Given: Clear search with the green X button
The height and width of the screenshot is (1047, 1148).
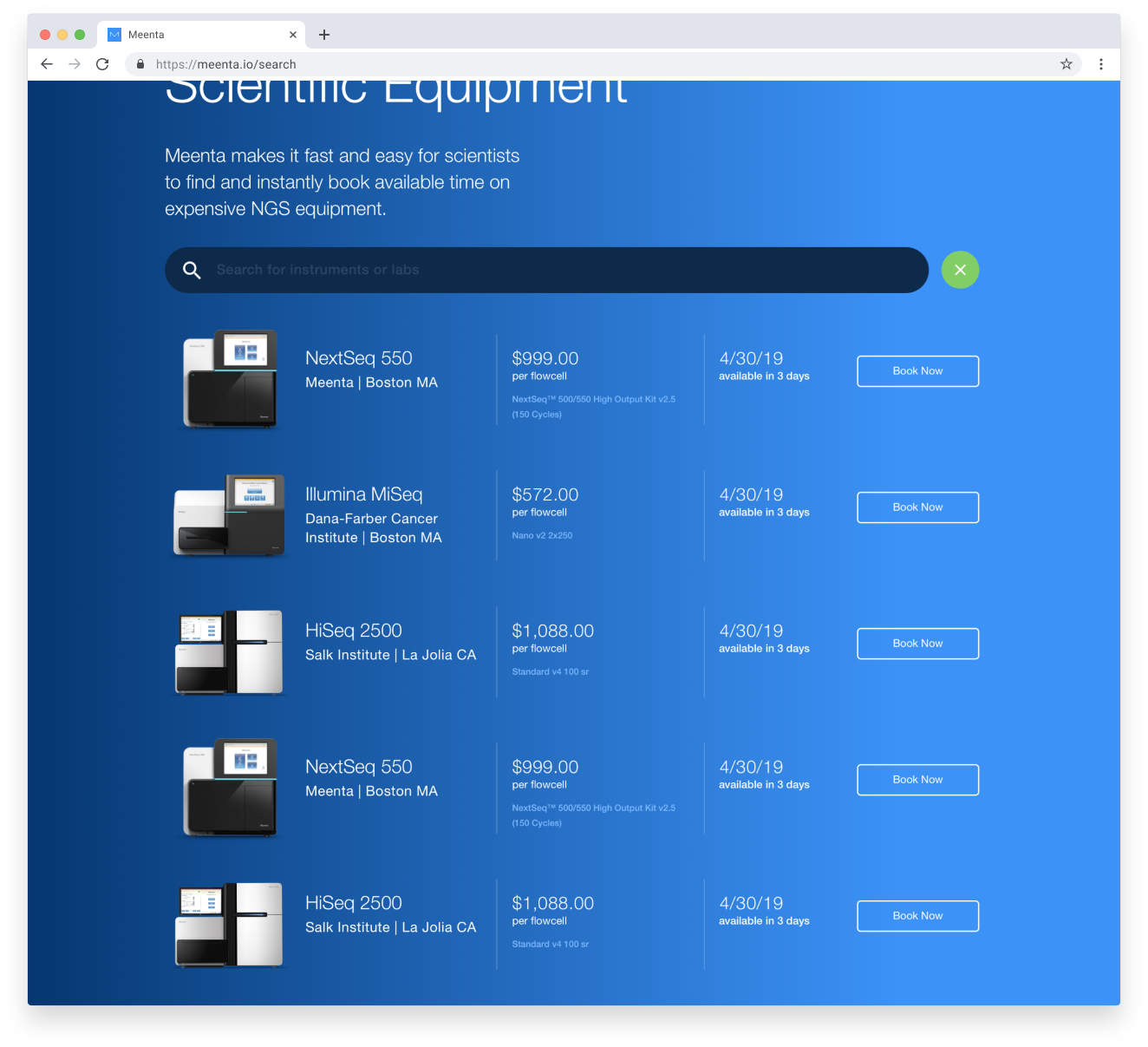Looking at the screenshot, I should 960,270.
